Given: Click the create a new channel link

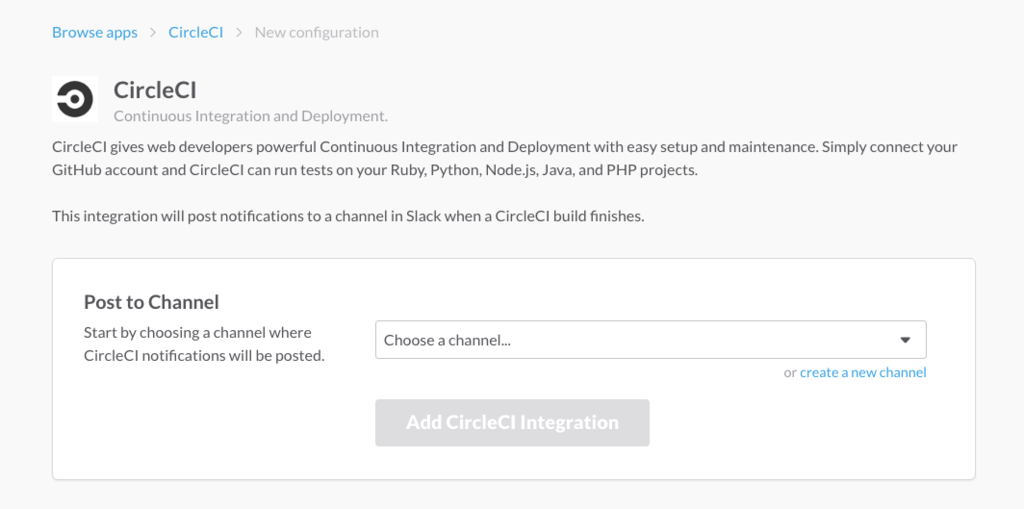Looking at the screenshot, I should 863,372.
